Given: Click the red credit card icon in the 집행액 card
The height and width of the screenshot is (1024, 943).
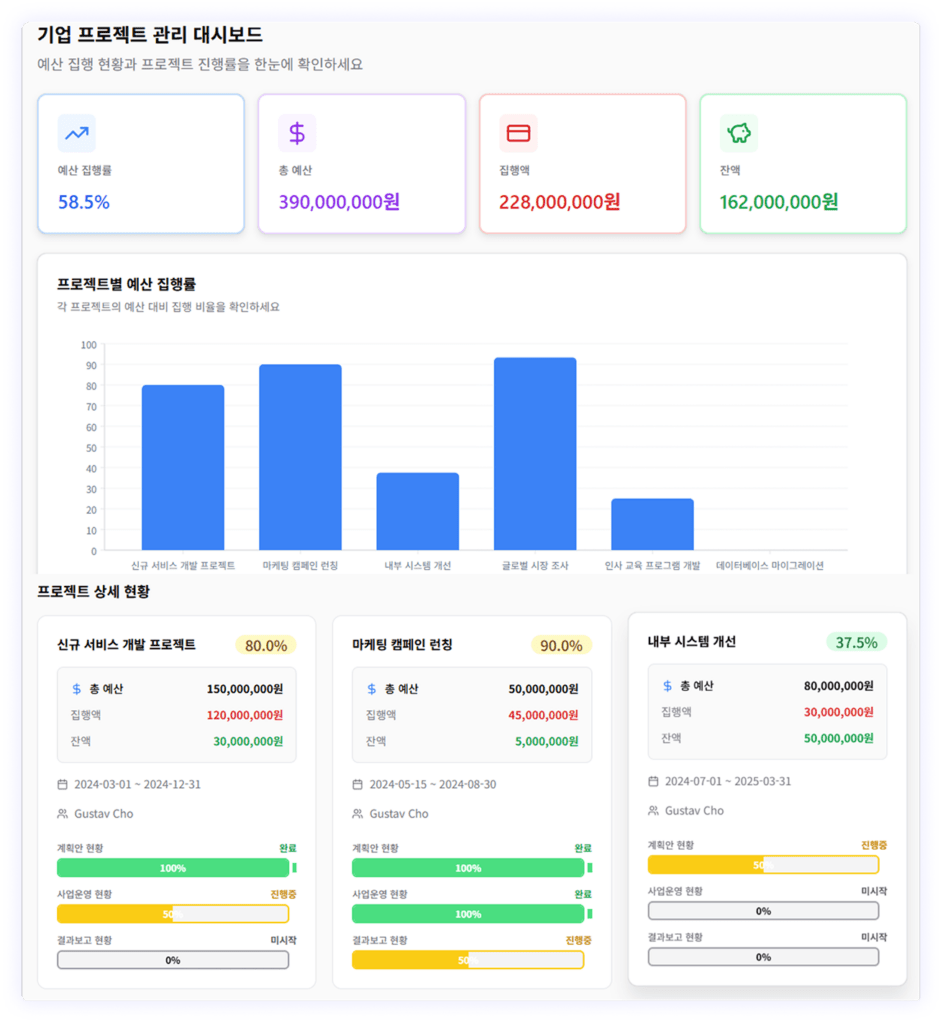Looking at the screenshot, I should pyautogui.click(x=518, y=133).
